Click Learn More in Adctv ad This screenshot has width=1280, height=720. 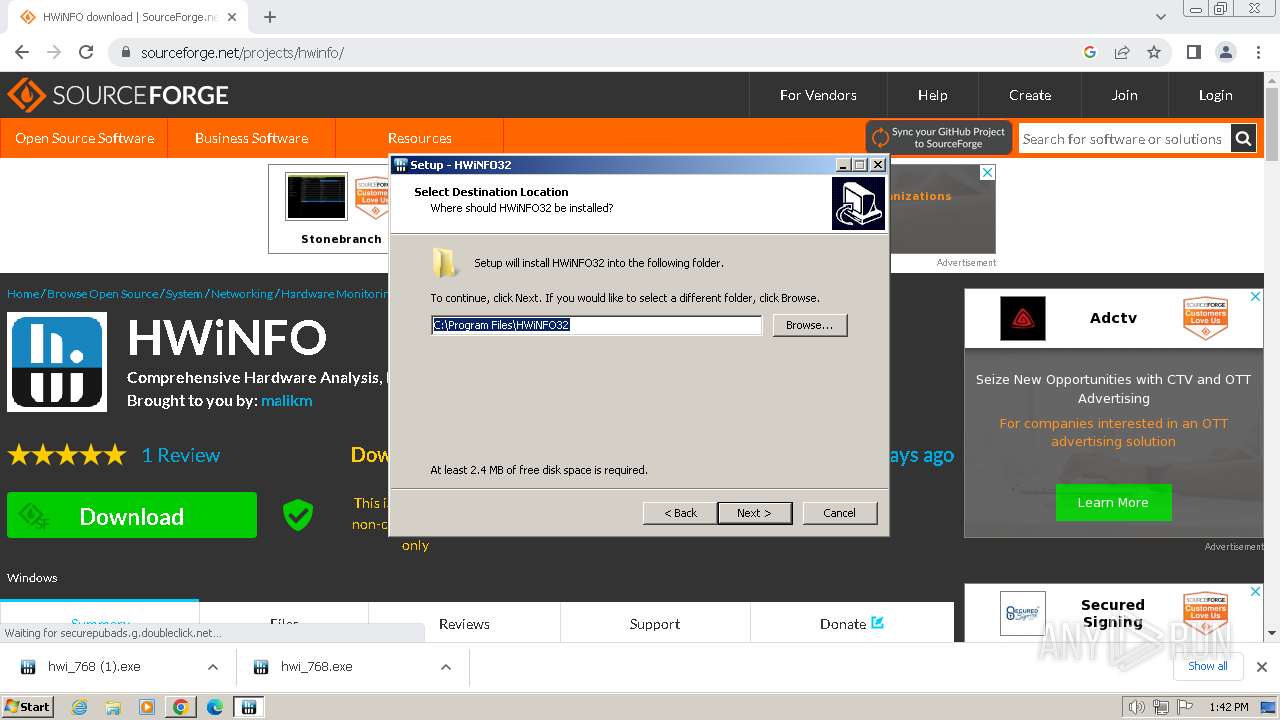click(x=1113, y=502)
